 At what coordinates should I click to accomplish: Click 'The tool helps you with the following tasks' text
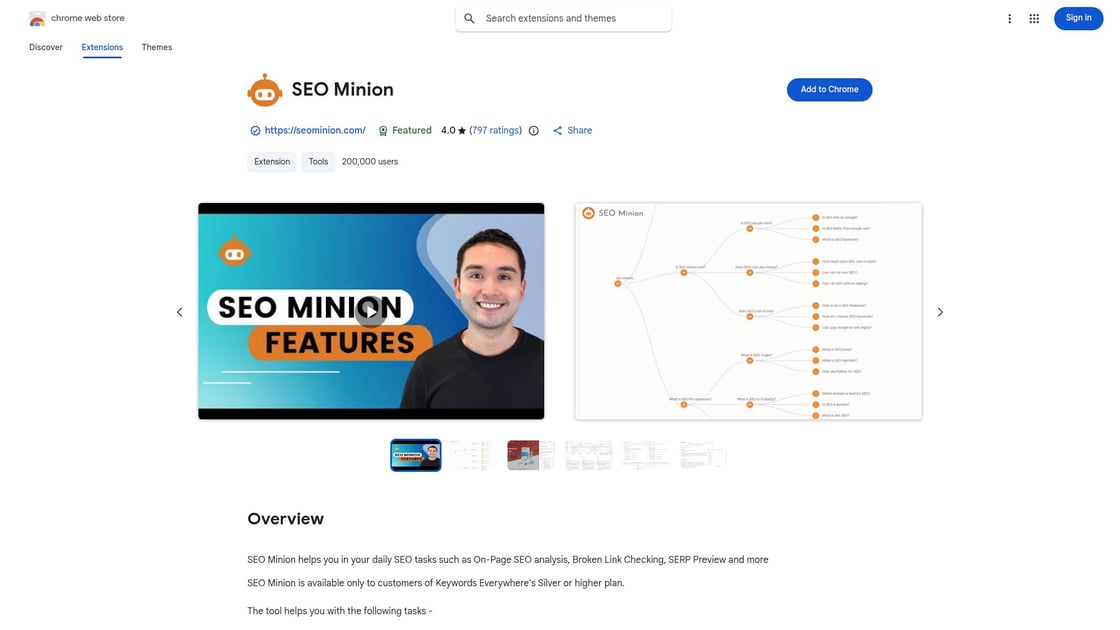[340, 611]
